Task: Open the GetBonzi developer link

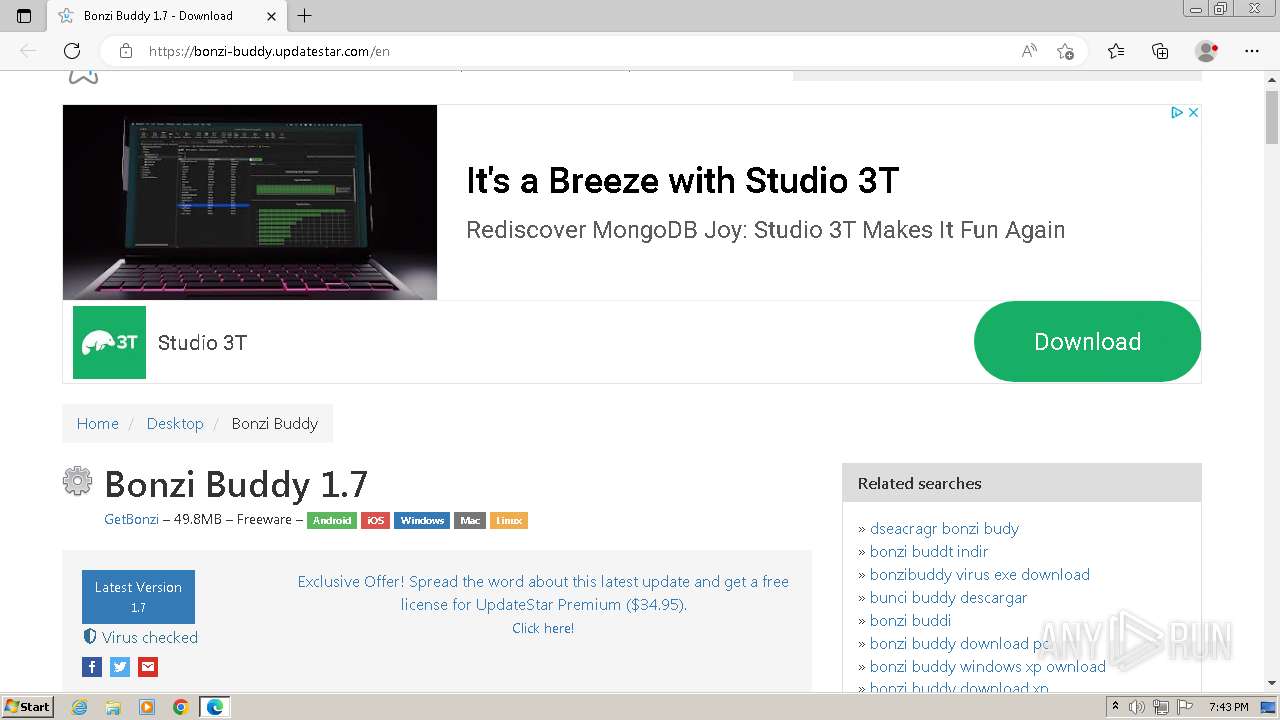Action: (131, 519)
